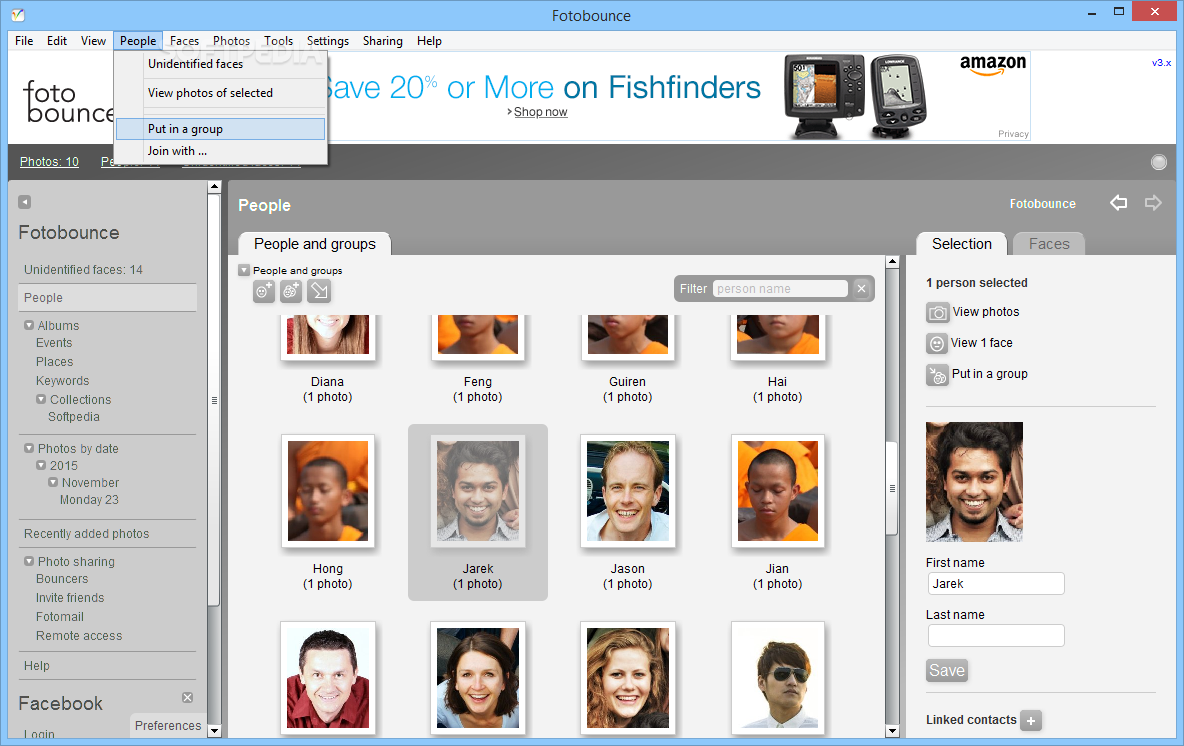Click the person name filter field
Viewport: 1184px width, 746px height.
pos(780,288)
